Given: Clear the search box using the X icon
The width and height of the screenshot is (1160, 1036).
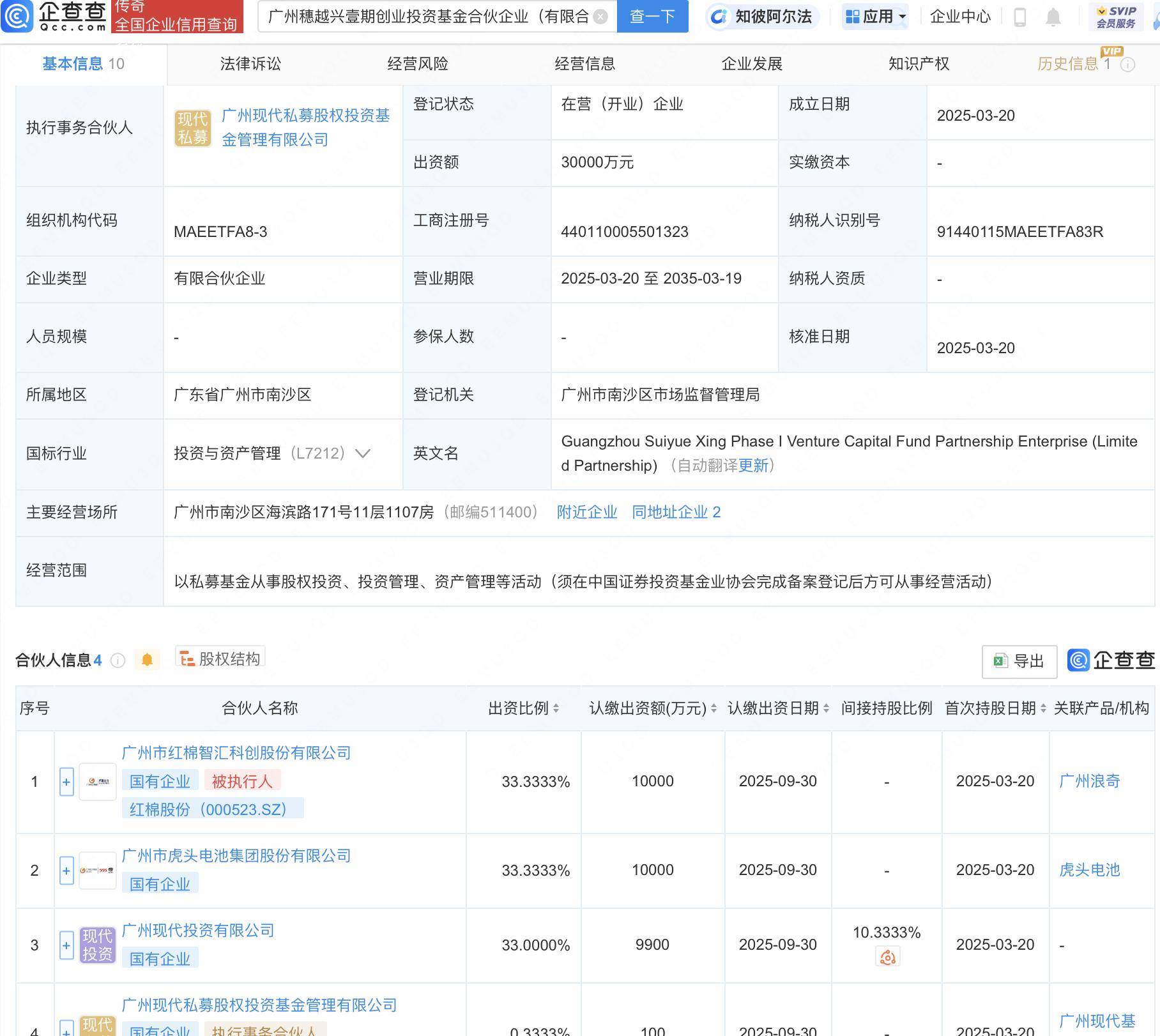Looking at the screenshot, I should coord(599,17).
